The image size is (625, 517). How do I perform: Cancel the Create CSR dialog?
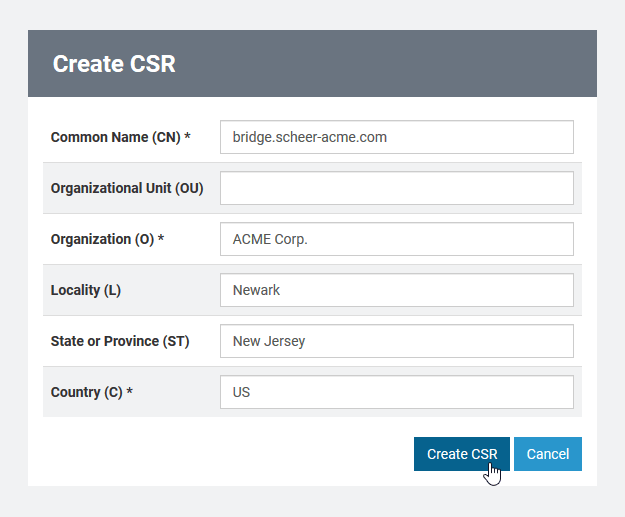click(x=548, y=454)
